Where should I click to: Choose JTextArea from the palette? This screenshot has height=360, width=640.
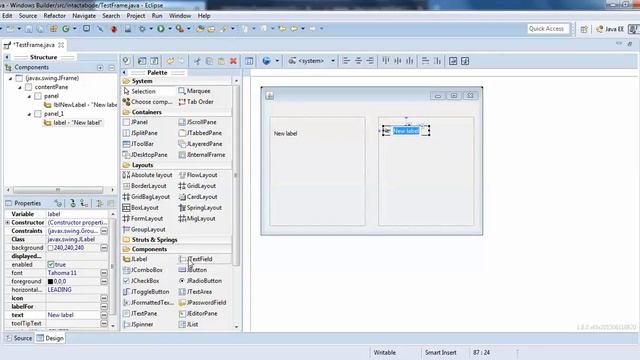(x=196, y=292)
